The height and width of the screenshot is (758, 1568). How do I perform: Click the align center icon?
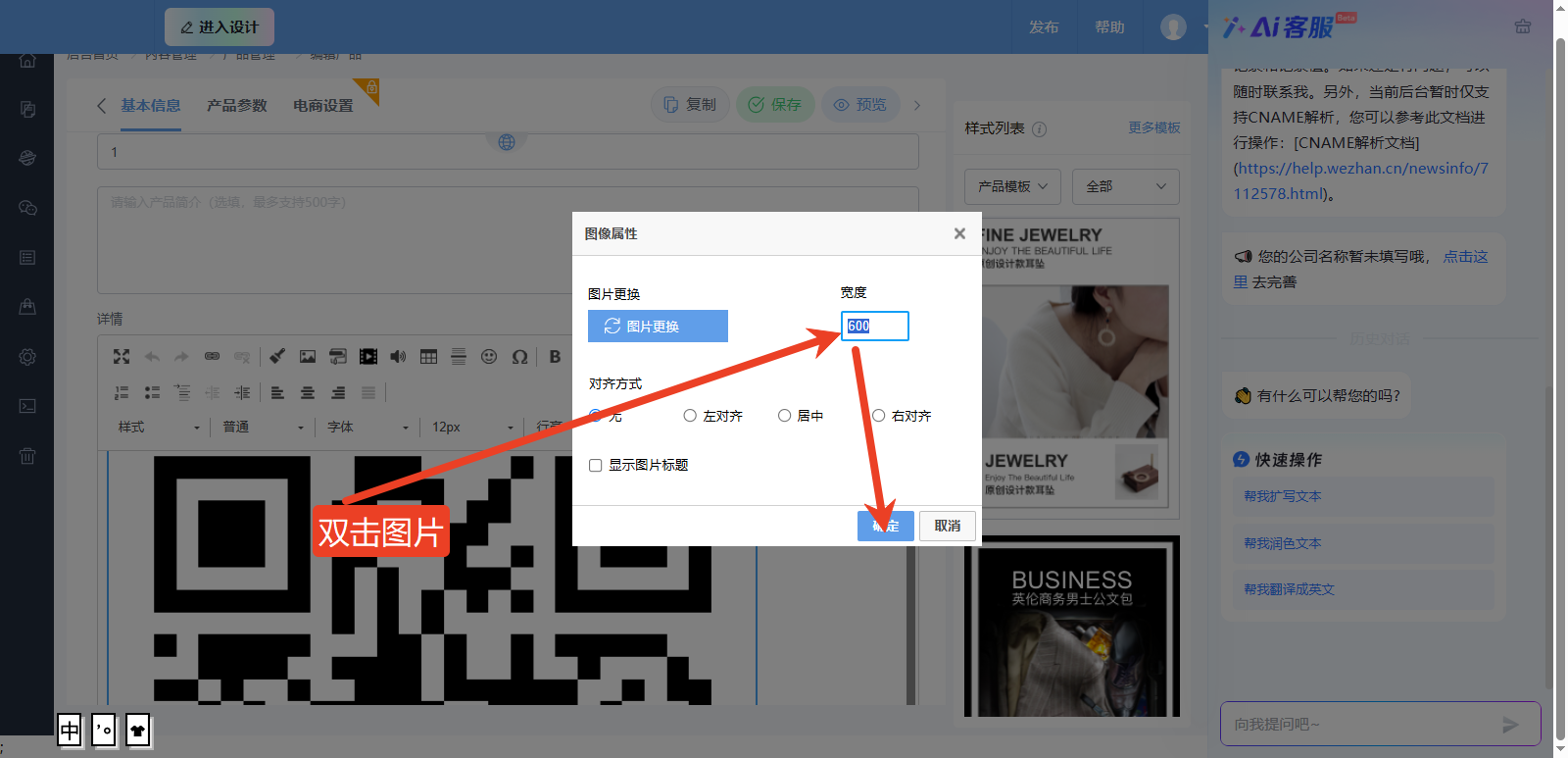coord(308,392)
